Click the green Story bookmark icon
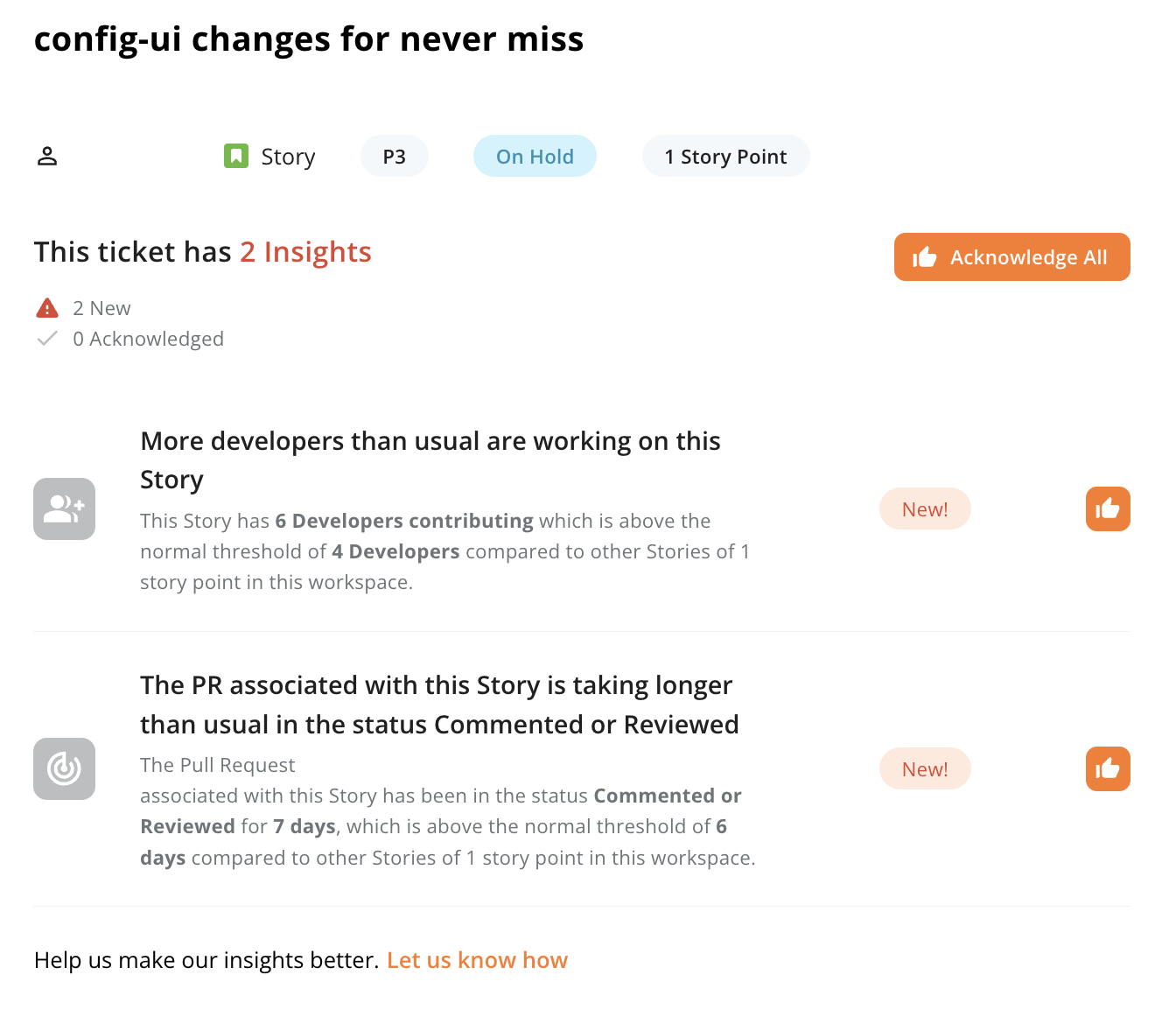1176x1017 pixels. (x=236, y=156)
